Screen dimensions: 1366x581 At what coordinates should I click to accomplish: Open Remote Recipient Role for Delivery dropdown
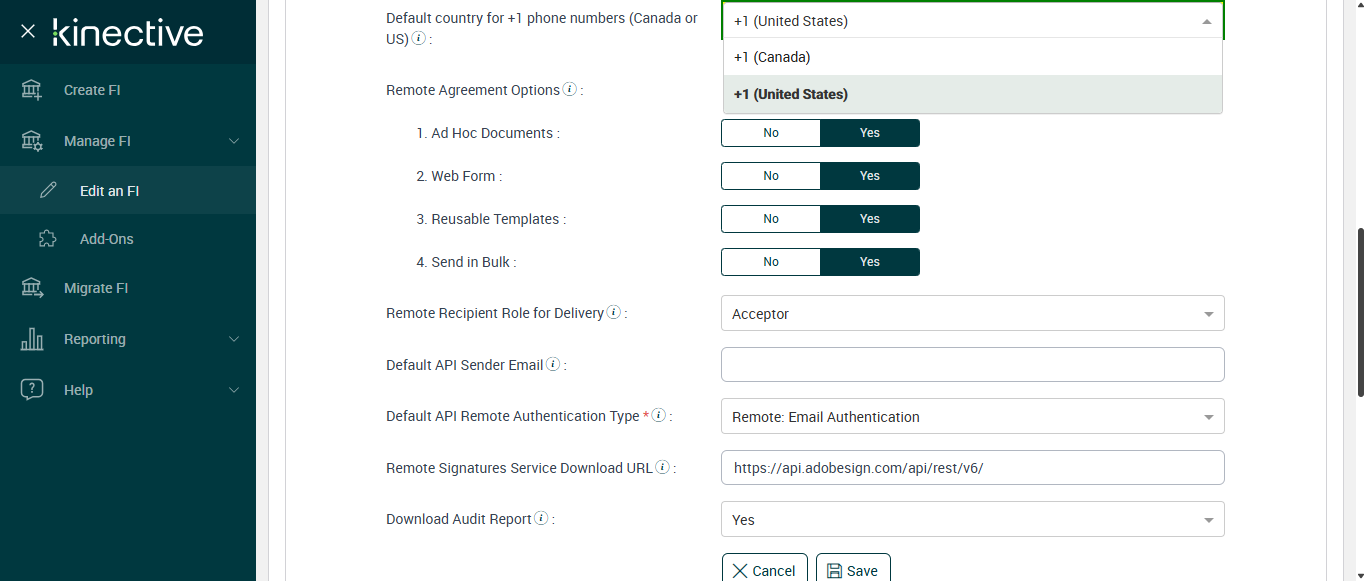coord(972,314)
